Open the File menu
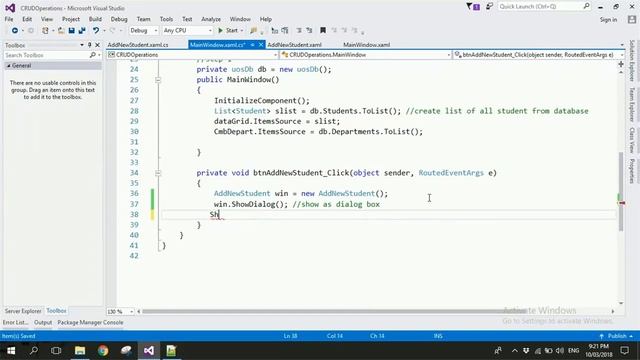The image size is (640, 360). coord(9,19)
